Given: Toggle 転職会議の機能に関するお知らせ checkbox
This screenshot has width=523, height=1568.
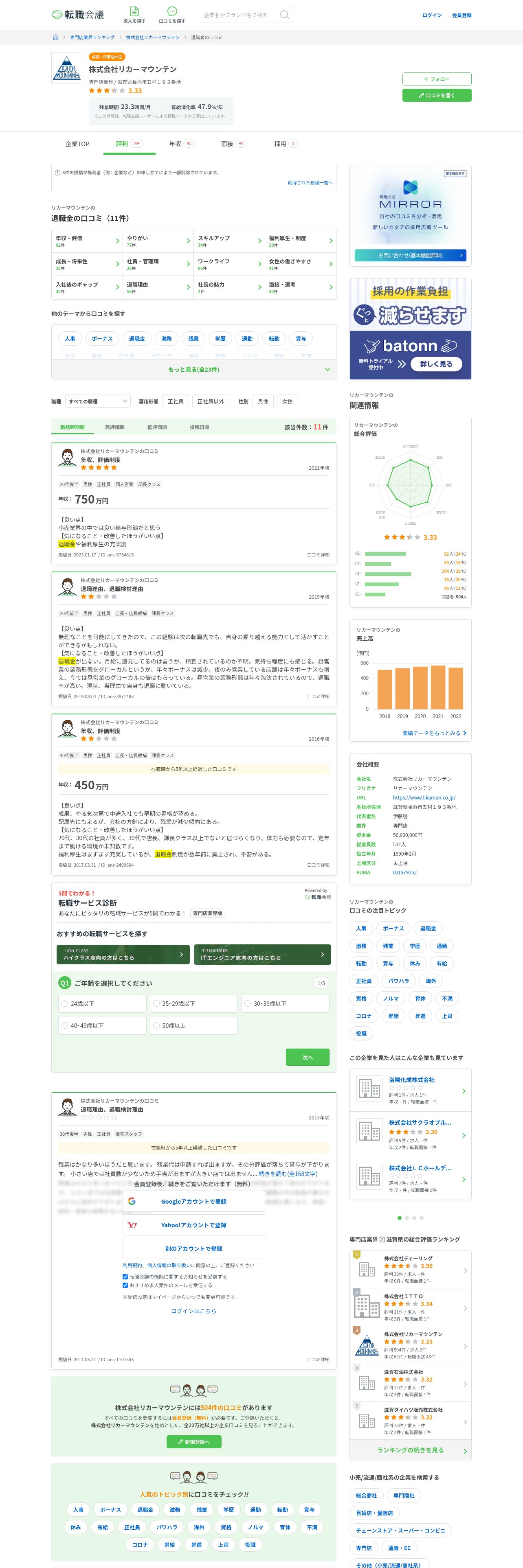Looking at the screenshot, I should pos(125,1277).
